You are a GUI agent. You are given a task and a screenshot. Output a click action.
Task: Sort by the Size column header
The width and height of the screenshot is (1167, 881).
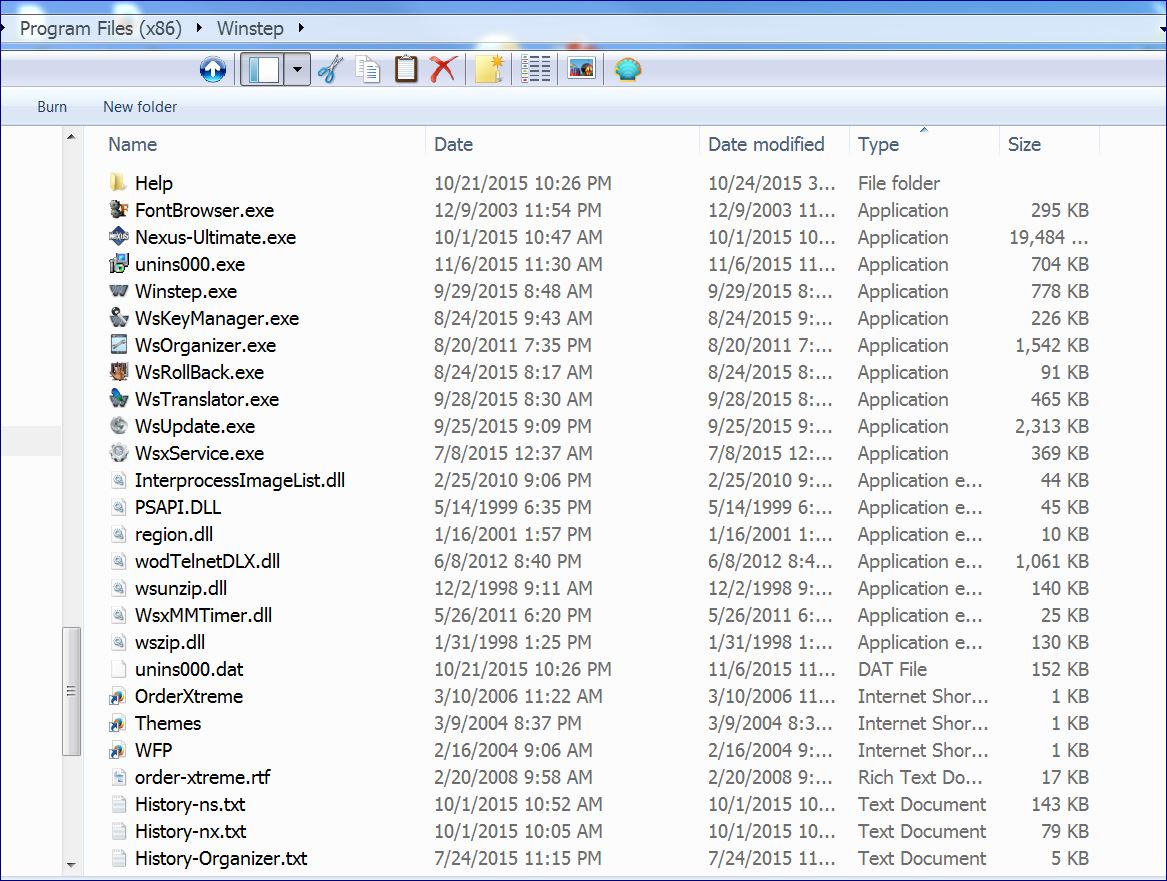[x=1024, y=145]
